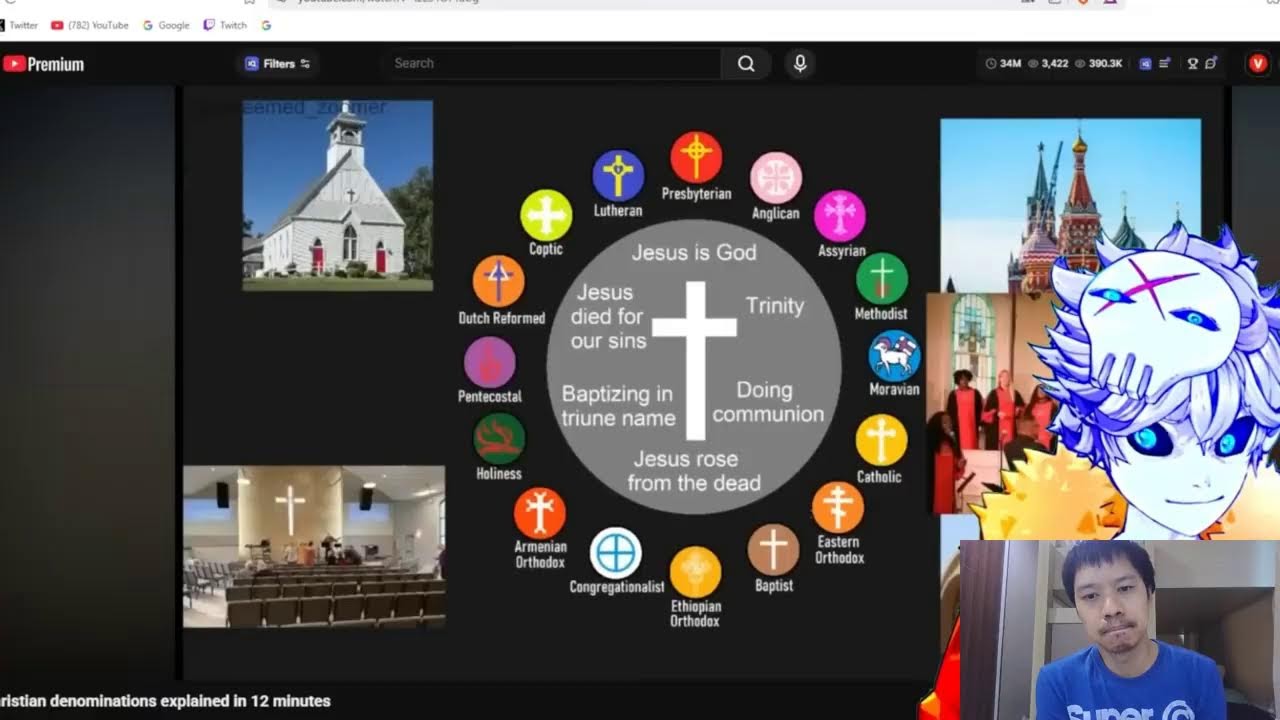Click the Coptic lime cross icon
This screenshot has height=720, width=1280.
546,214
